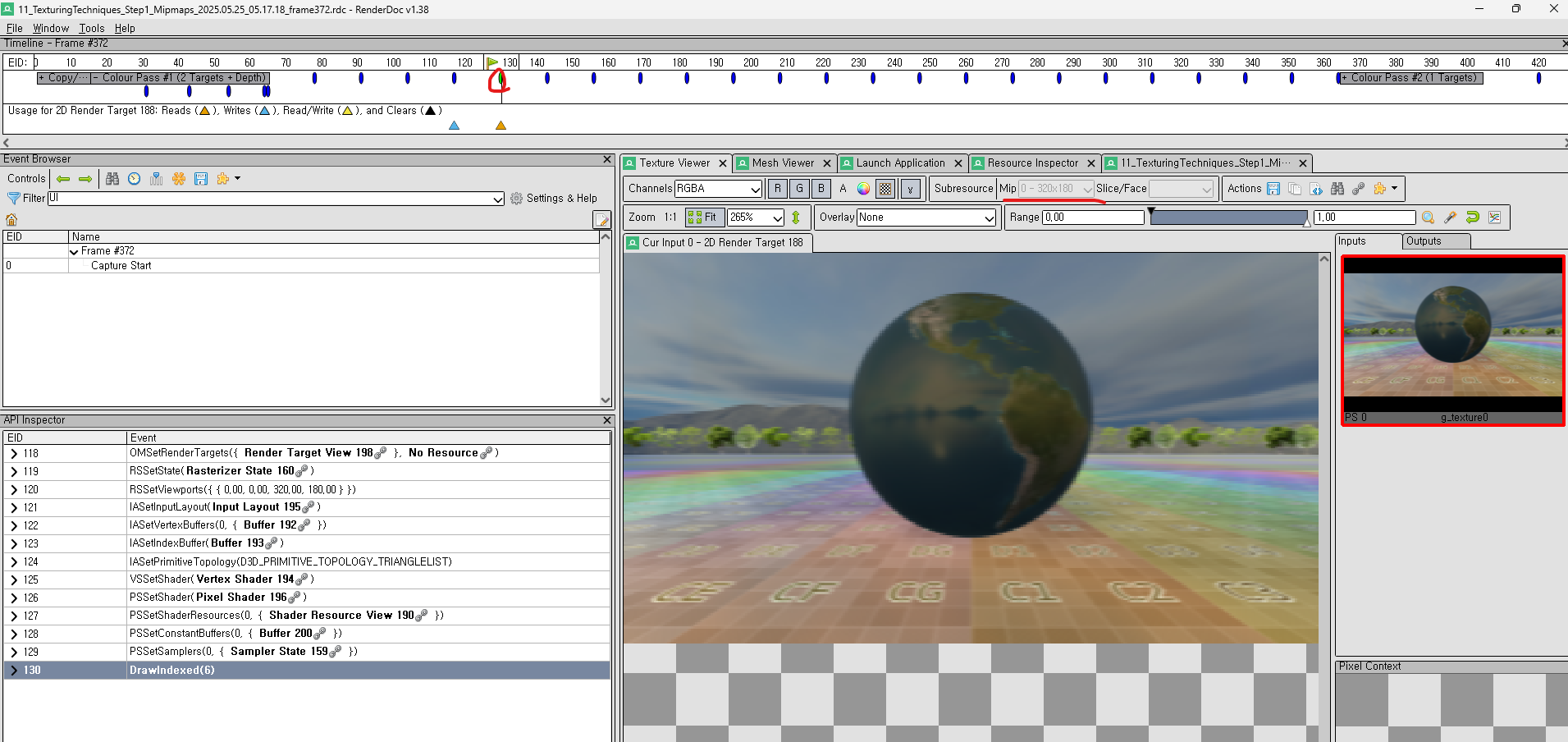Click the green flag marker on timeline
The height and width of the screenshot is (742, 1568).
pos(492,62)
